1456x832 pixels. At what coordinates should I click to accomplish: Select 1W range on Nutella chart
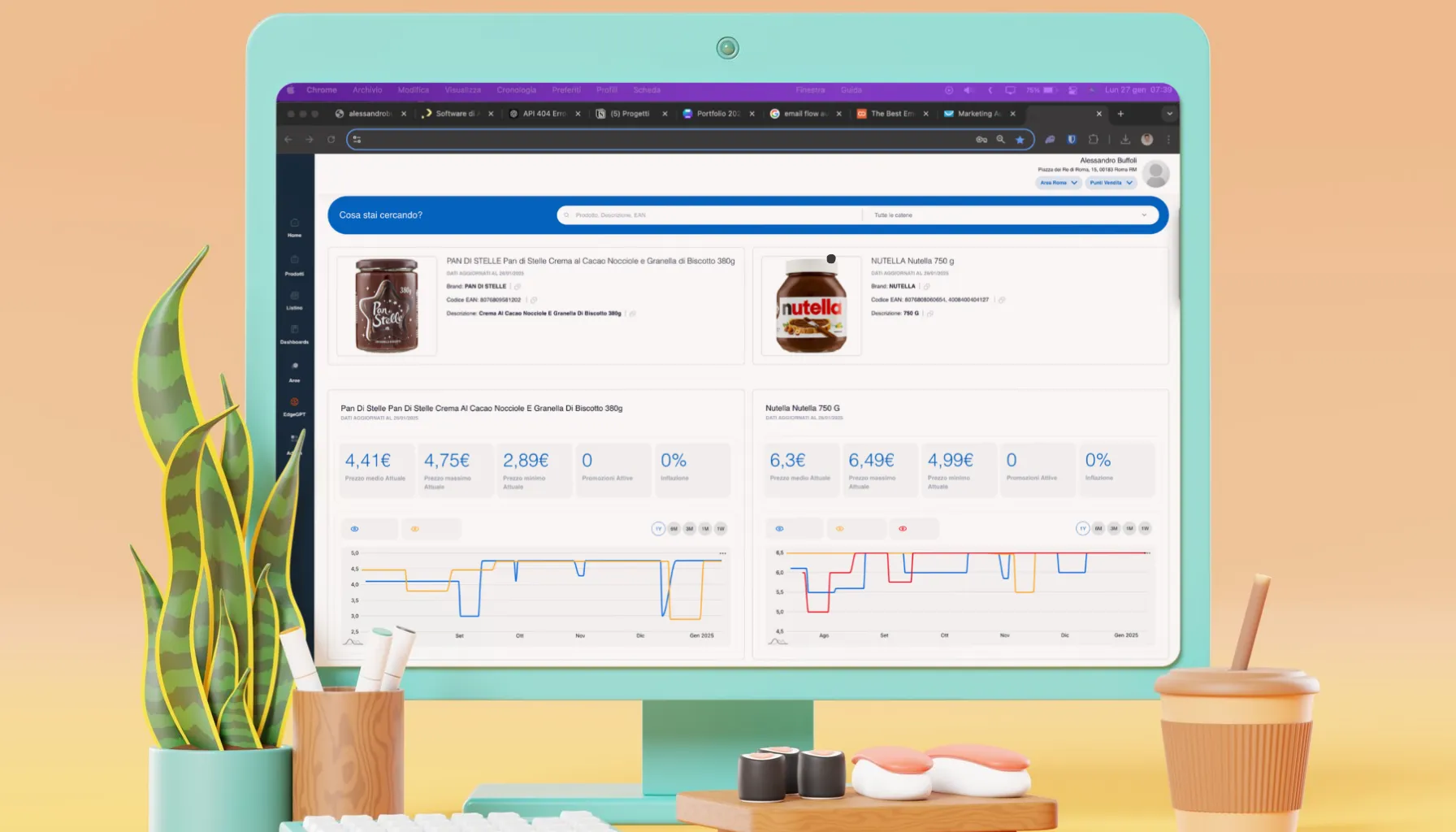(1145, 529)
